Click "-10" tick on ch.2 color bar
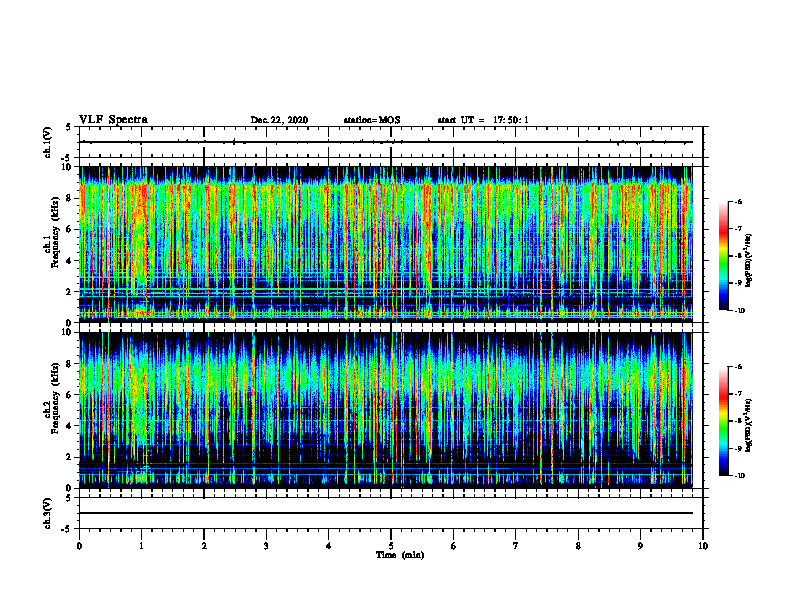Screen dimensions: 792x612 [739, 476]
